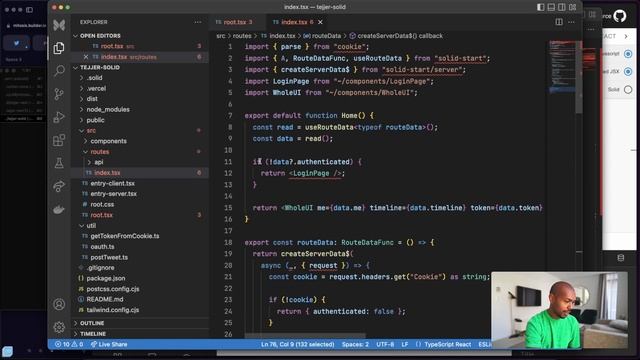The height and width of the screenshot is (360, 640).
Task: Click the Twitter tab in left background window
Action: click(17, 43)
